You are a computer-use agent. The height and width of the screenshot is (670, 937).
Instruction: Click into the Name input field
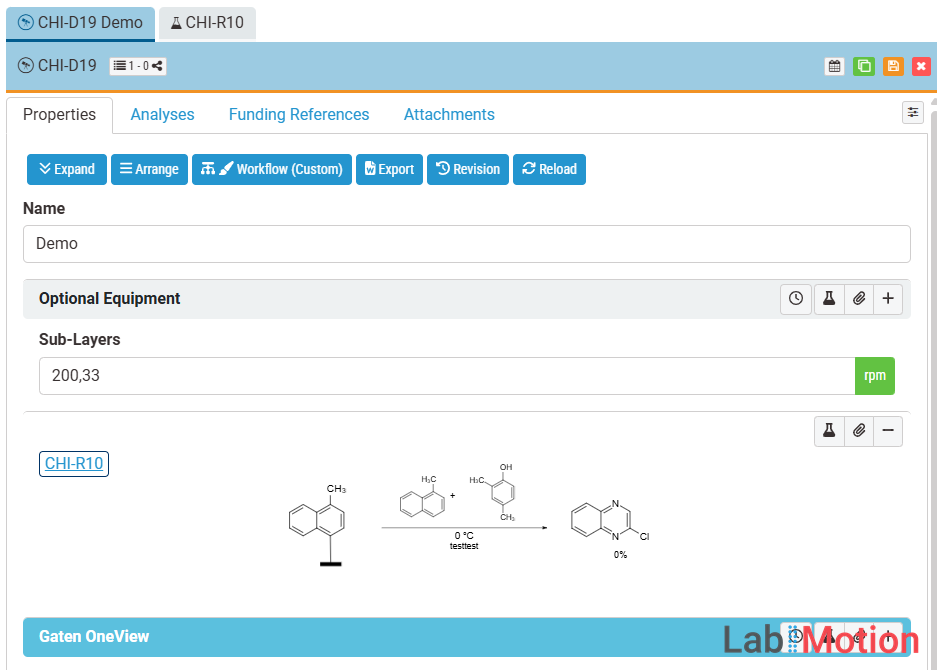466,244
